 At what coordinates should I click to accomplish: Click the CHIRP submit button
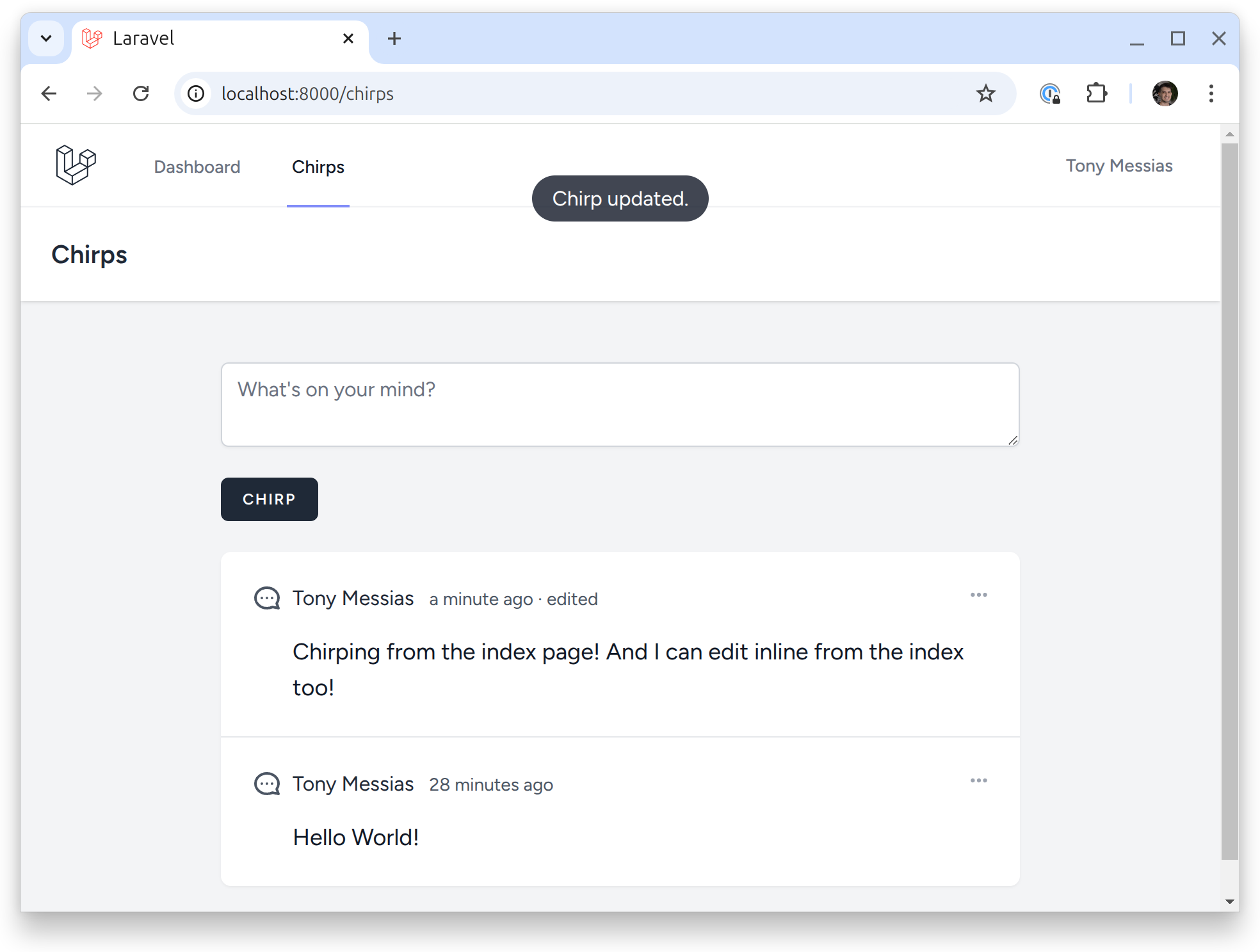[269, 498]
